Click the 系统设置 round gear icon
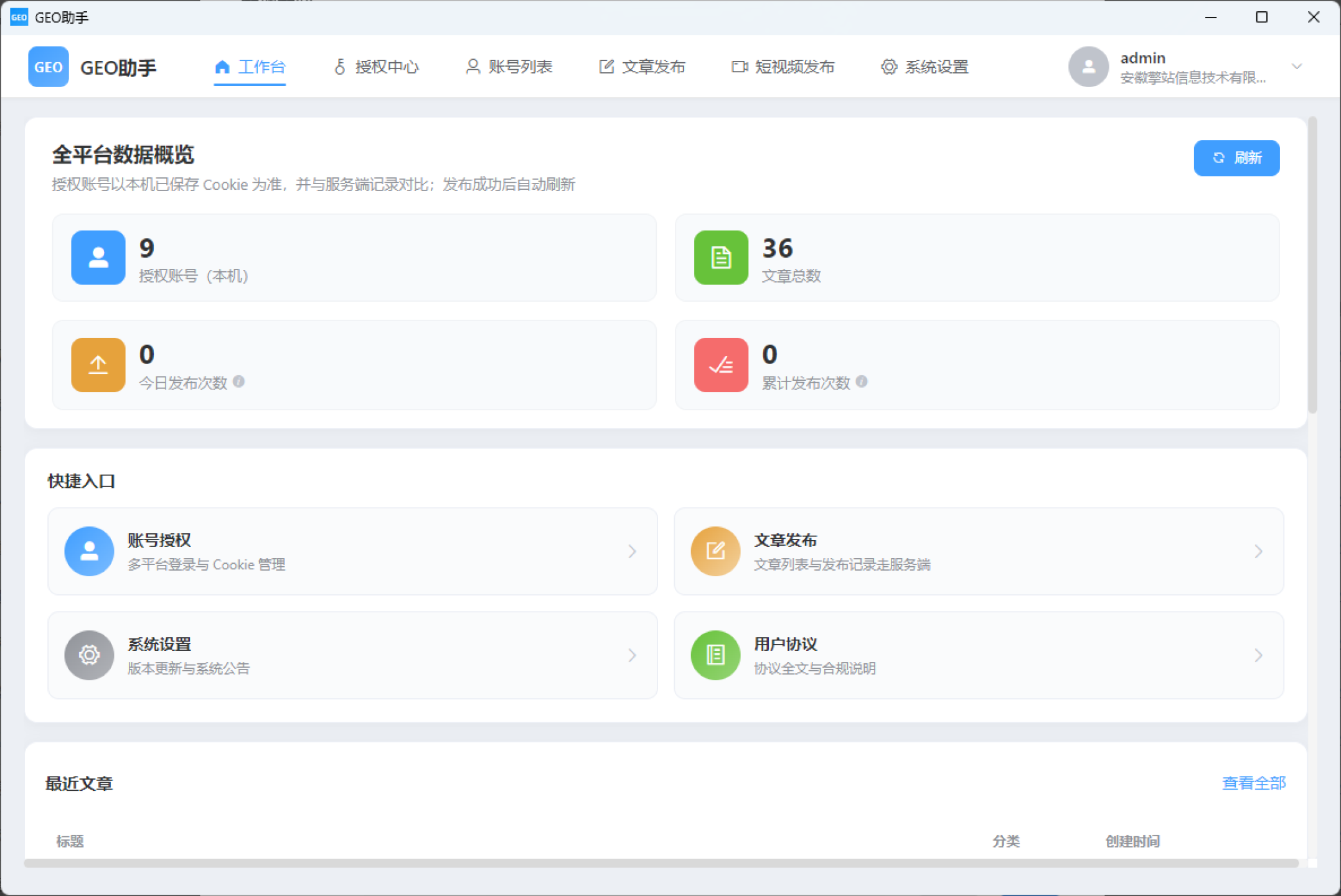This screenshot has width=1341, height=896. click(89, 655)
